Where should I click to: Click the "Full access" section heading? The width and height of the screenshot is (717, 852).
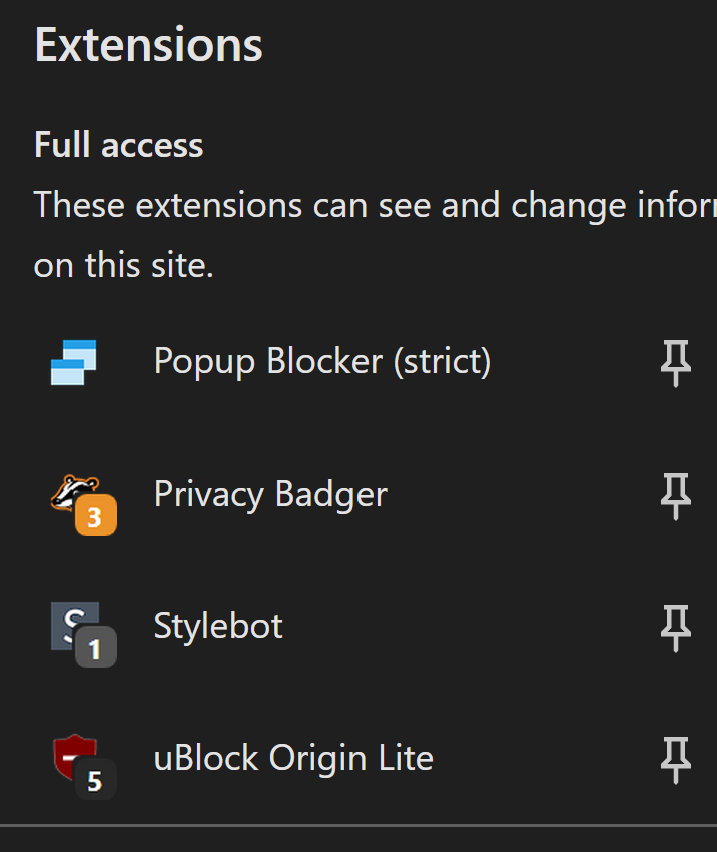coord(118,146)
